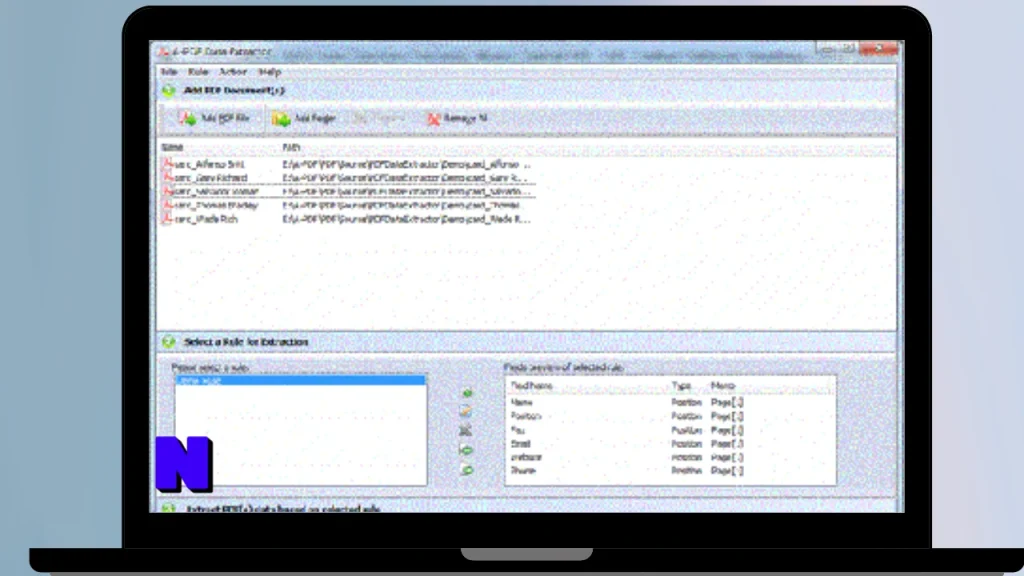
Task: Click the Export Rule arrow icon
Action: (x=466, y=470)
